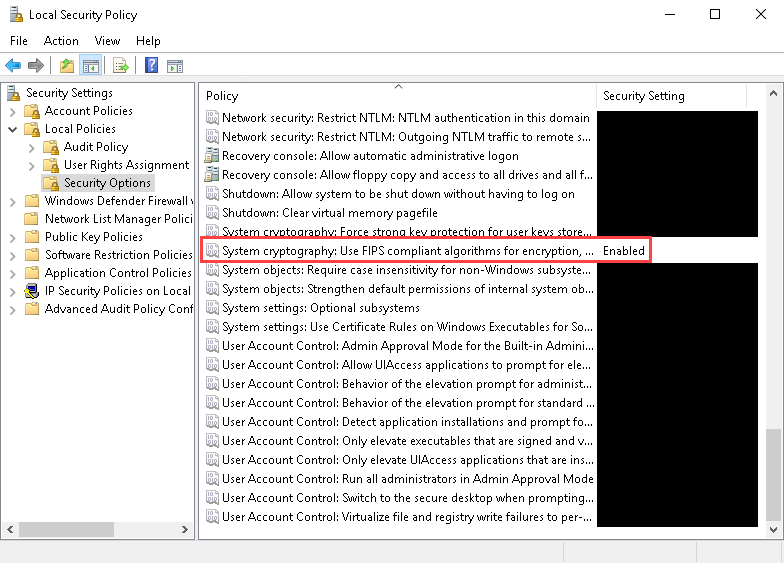Expand the Account Policies node

(x=12, y=111)
